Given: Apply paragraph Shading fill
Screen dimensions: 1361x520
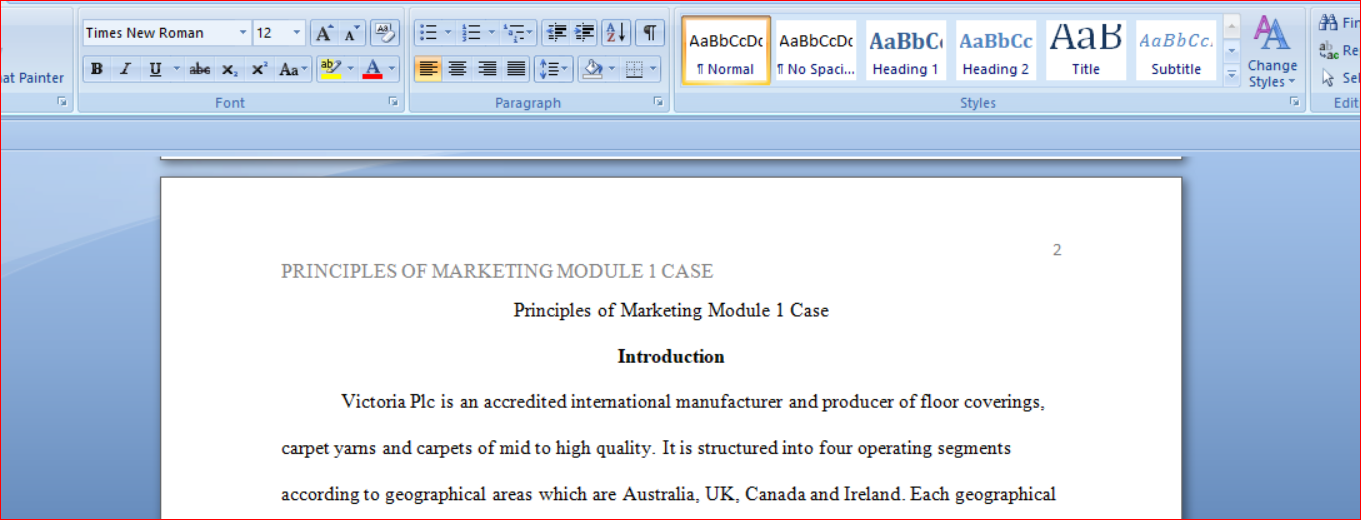Looking at the screenshot, I should (592, 69).
